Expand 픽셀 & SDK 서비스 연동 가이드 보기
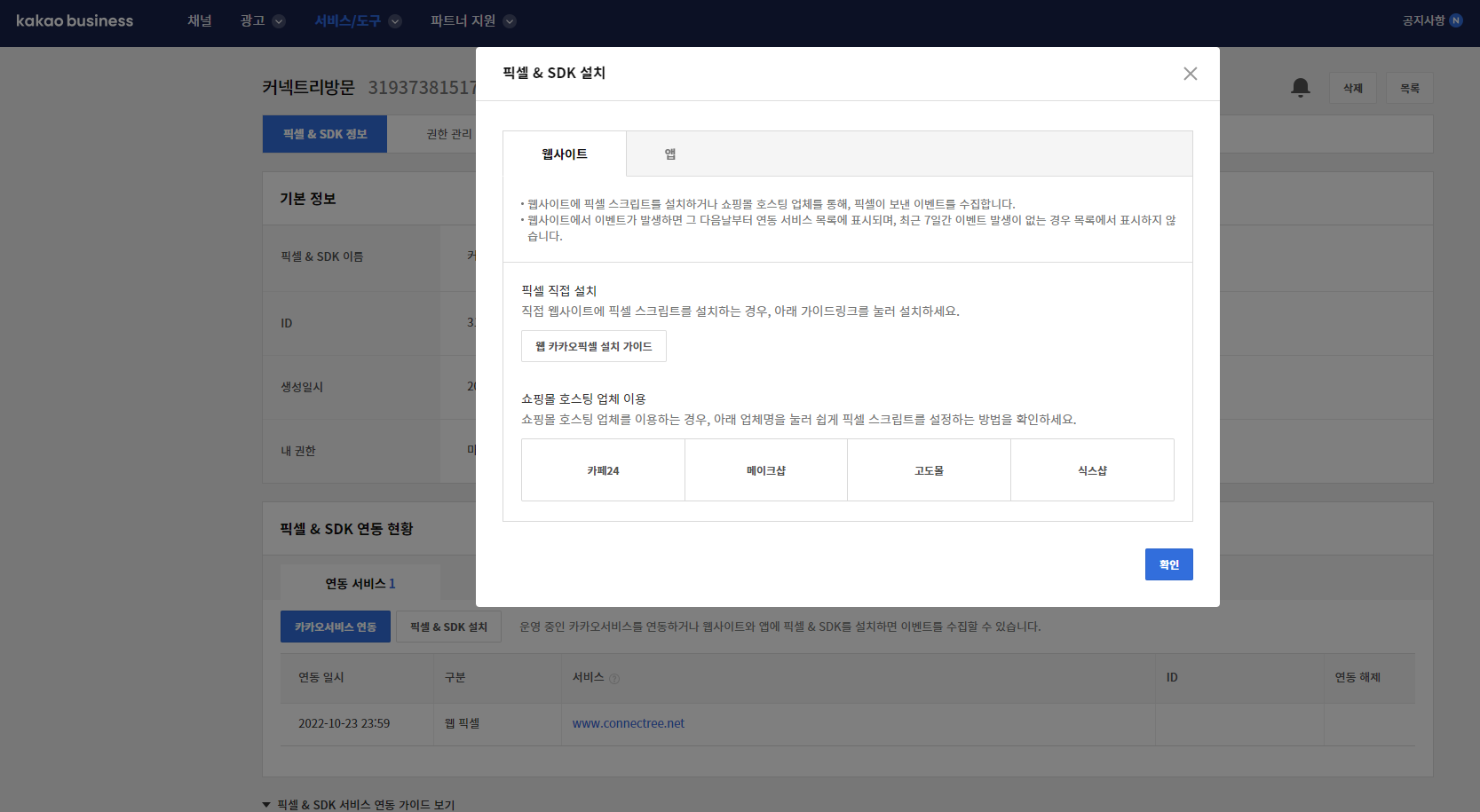This screenshot has height=812, width=1480. click(x=358, y=805)
